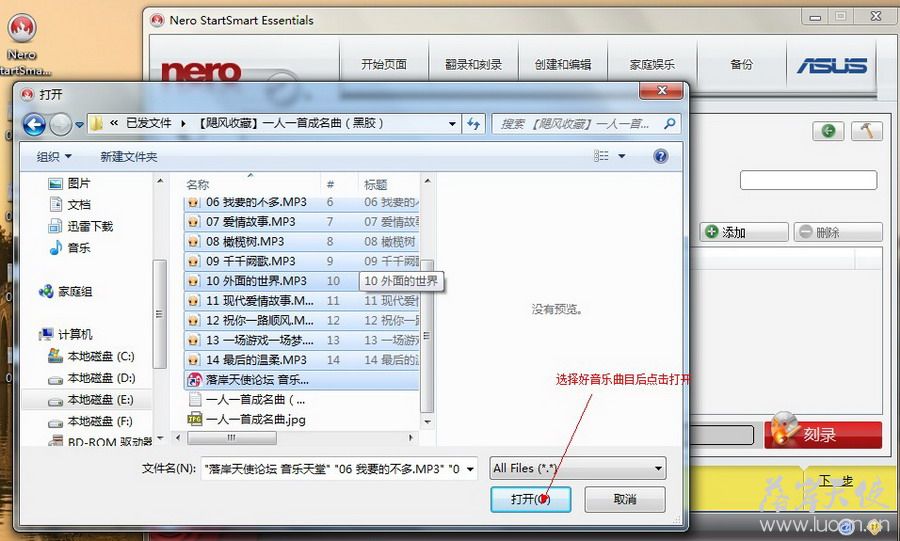
Task: Open the Nero StartSmart desktop shortcut icon
Action: 22,29
